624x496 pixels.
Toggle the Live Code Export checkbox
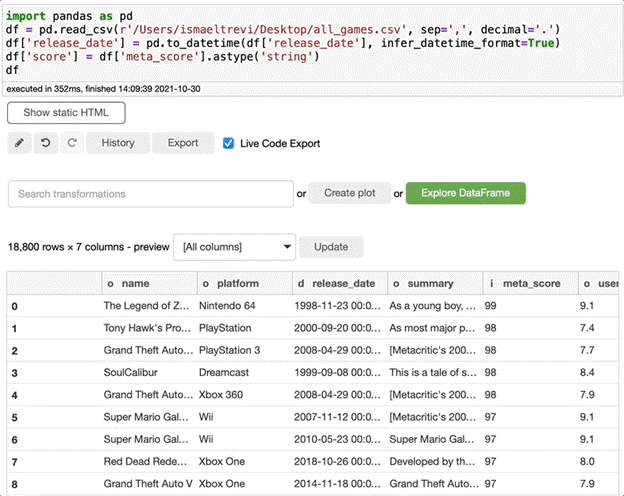click(229, 143)
